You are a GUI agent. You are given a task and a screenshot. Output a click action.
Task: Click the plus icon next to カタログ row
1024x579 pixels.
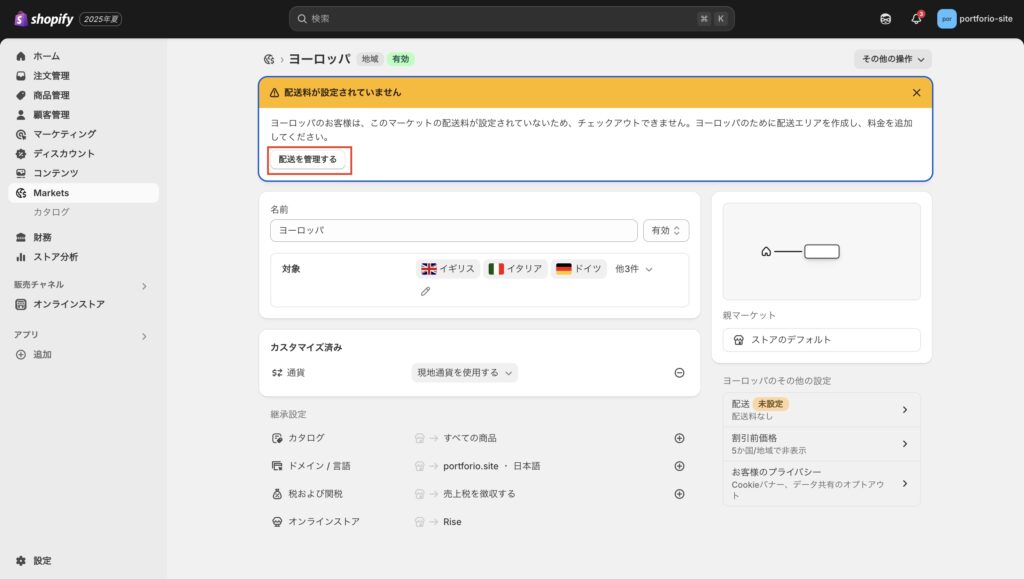point(679,438)
